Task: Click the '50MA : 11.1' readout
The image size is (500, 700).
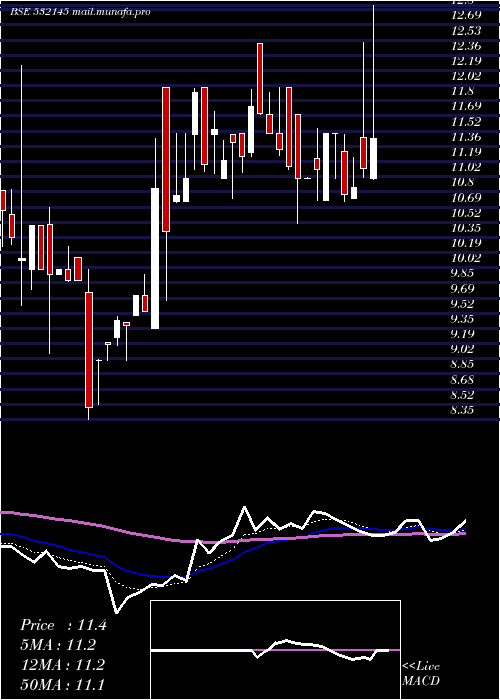Action: pyautogui.click(x=62, y=684)
